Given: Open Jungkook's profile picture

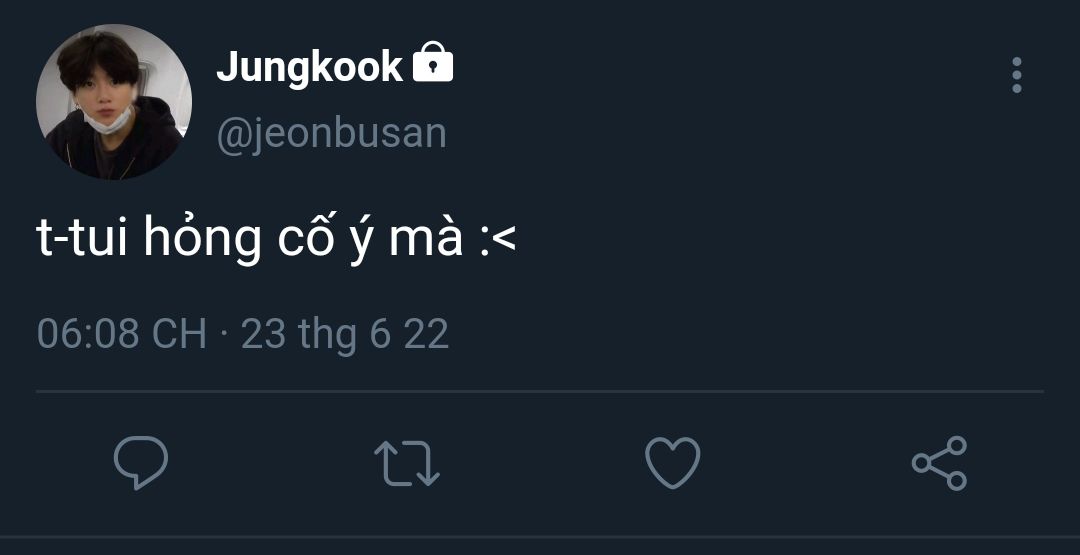Looking at the screenshot, I should click(113, 102).
